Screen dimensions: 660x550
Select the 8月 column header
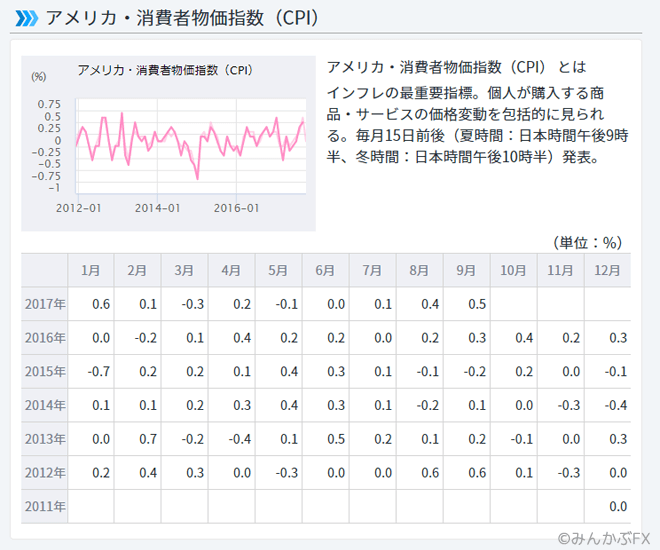[x=420, y=270]
